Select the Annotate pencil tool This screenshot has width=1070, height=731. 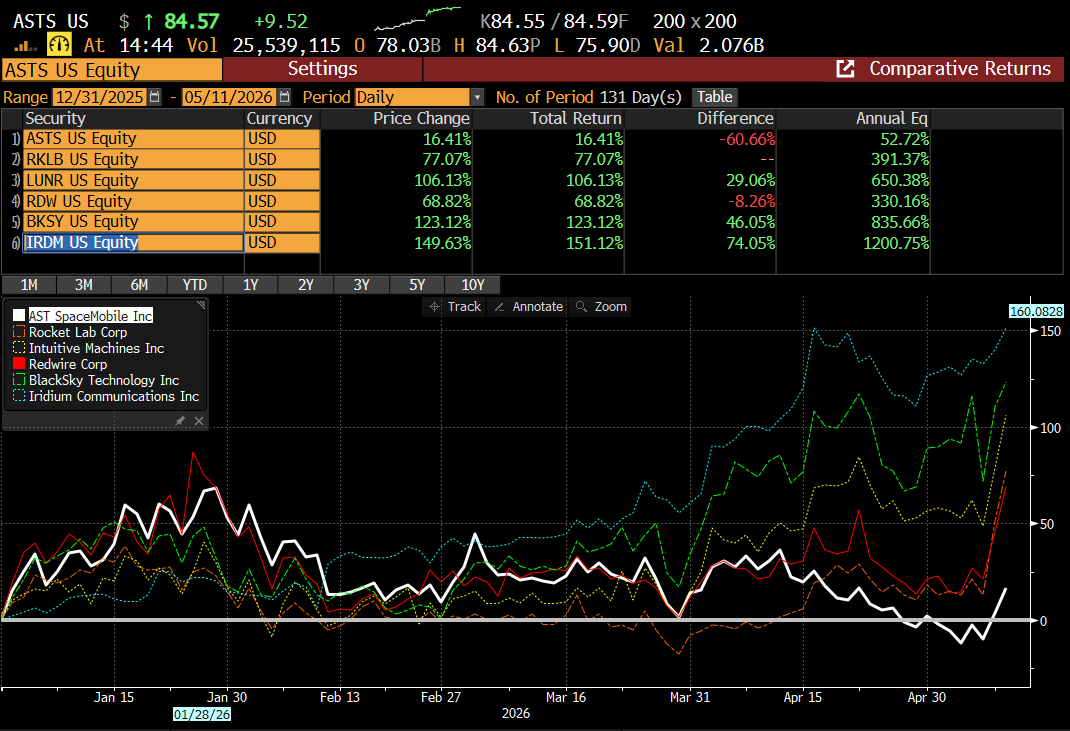529,306
